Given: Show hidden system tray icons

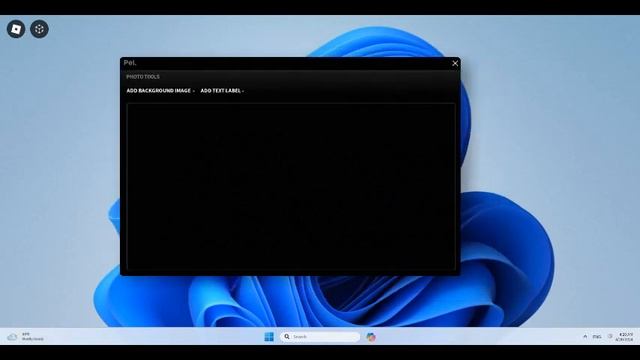Looking at the screenshot, I should (x=585, y=337).
